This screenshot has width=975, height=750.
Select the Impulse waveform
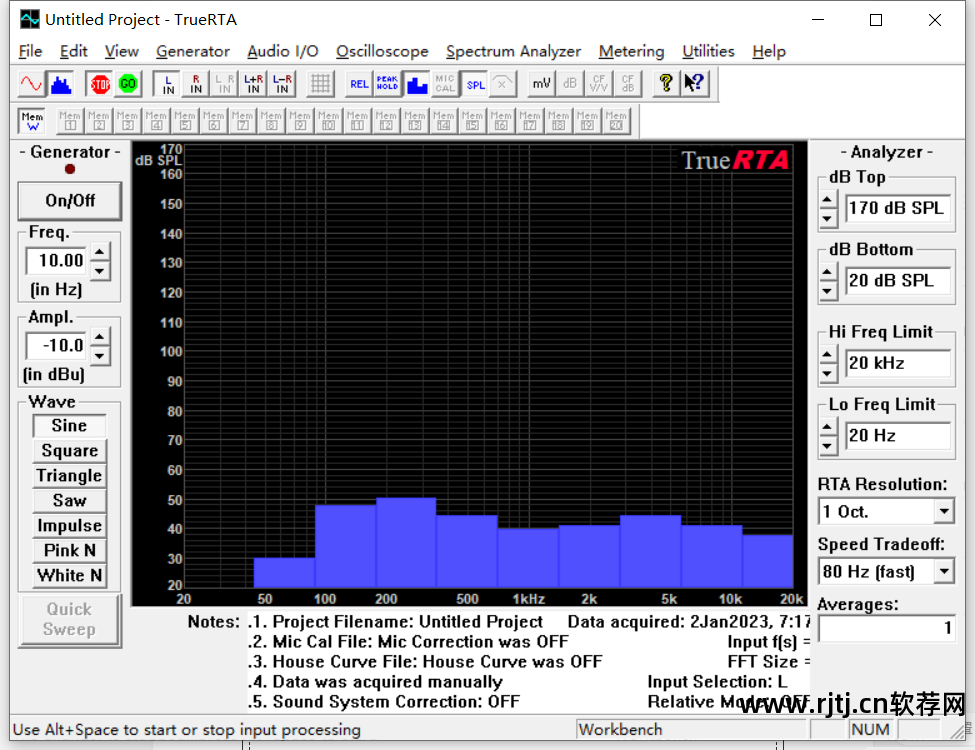click(69, 525)
